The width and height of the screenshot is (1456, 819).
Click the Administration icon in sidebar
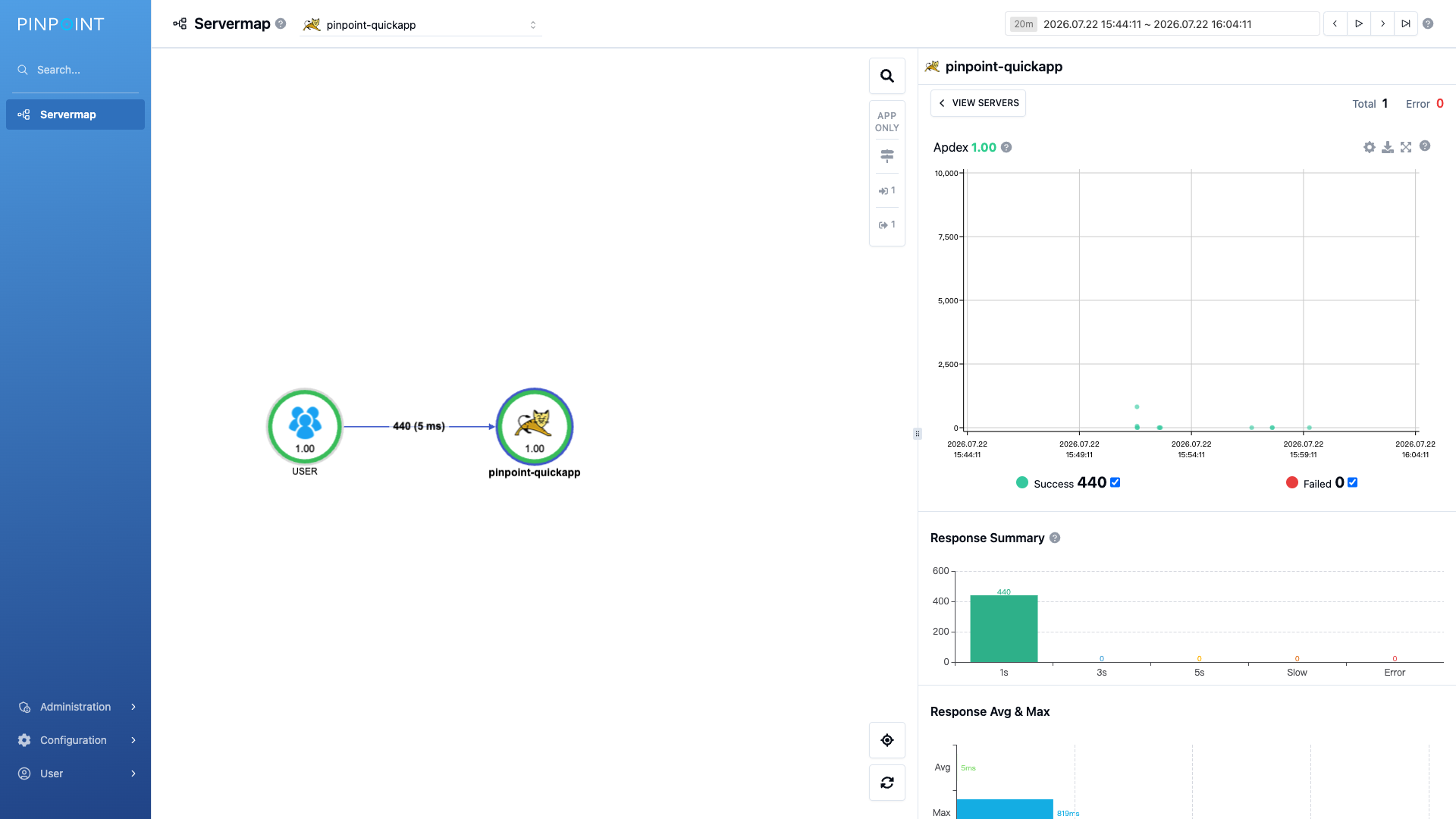[24, 707]
